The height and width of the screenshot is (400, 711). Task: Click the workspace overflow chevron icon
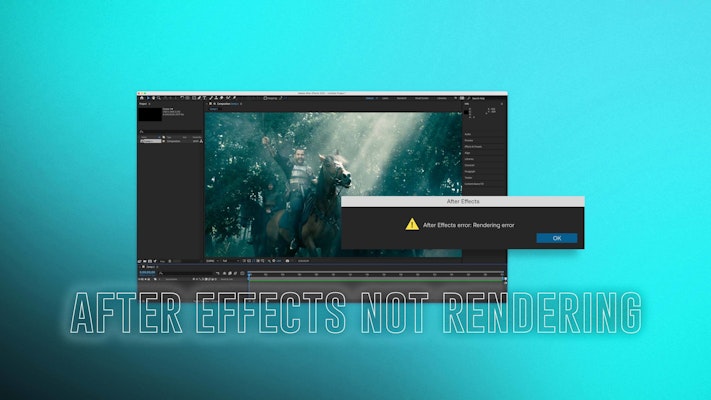[456, 98]
